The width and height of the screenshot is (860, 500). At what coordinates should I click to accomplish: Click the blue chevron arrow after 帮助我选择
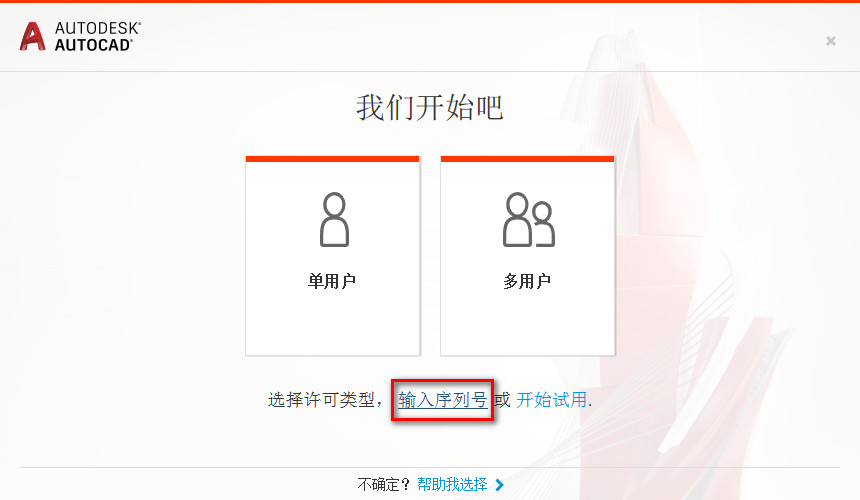coord(499,485)
